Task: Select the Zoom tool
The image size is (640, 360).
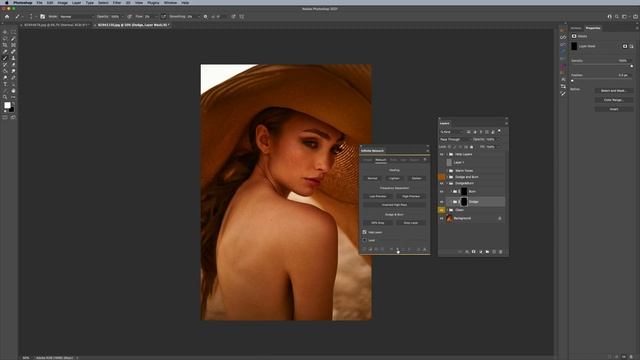Action: (x=5, y=97)
